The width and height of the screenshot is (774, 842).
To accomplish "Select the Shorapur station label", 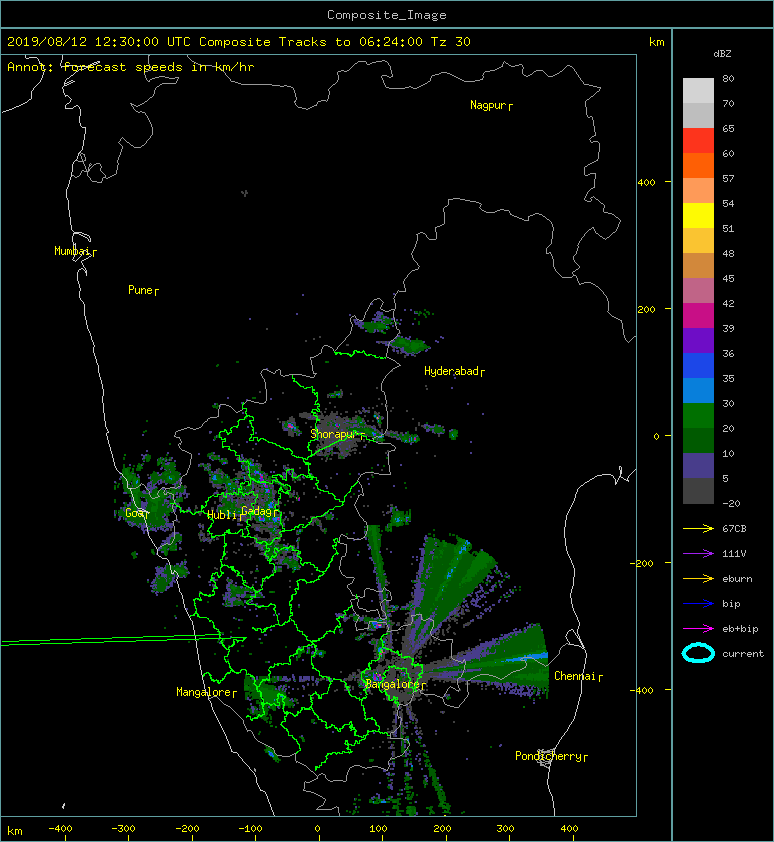I will point(334,434).
